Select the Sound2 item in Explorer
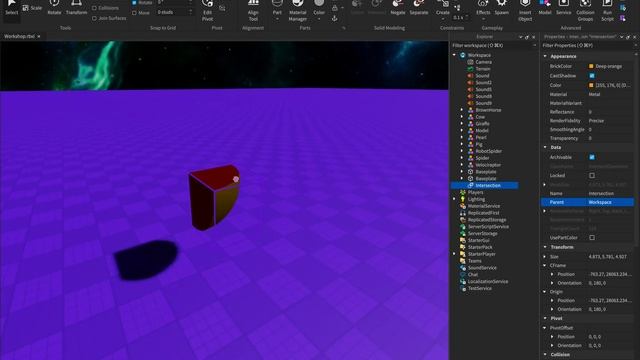The height and width of the screenshot is (360, 640). [x=483, y=82]
